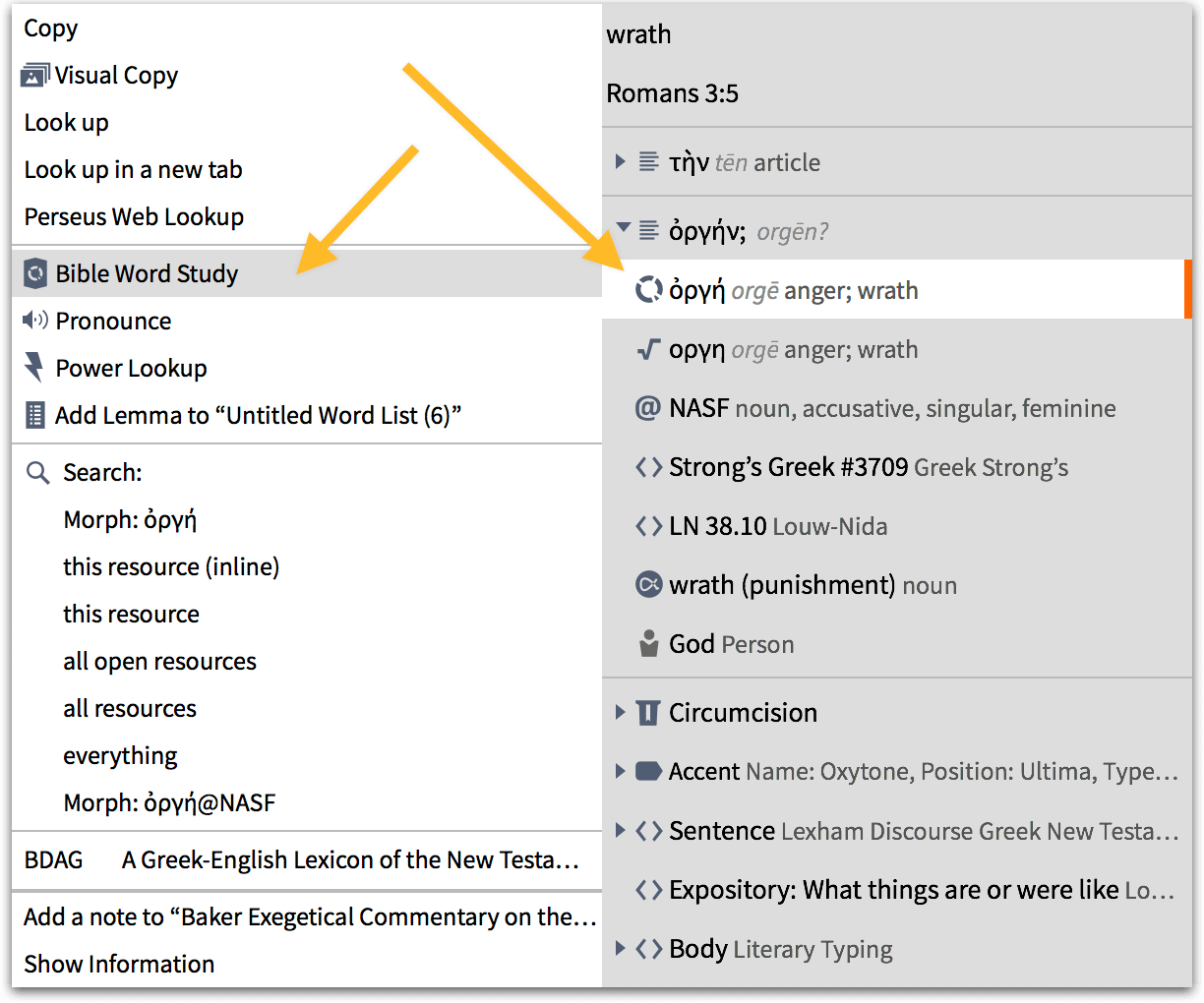This screenshot has height=1003, width=1204.
Task: Collapse the ὀργήν section
Action: [622, 228]
